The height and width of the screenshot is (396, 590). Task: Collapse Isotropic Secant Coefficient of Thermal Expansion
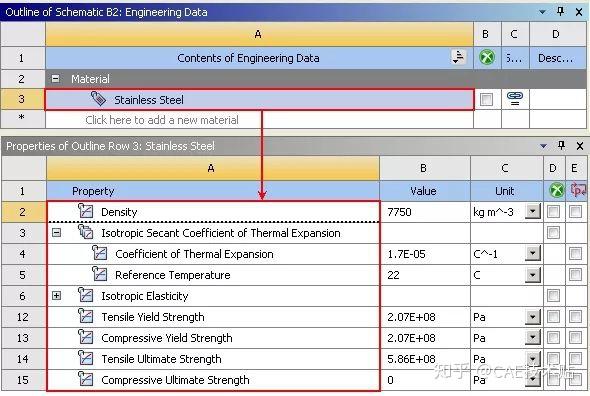pos(56,233)
